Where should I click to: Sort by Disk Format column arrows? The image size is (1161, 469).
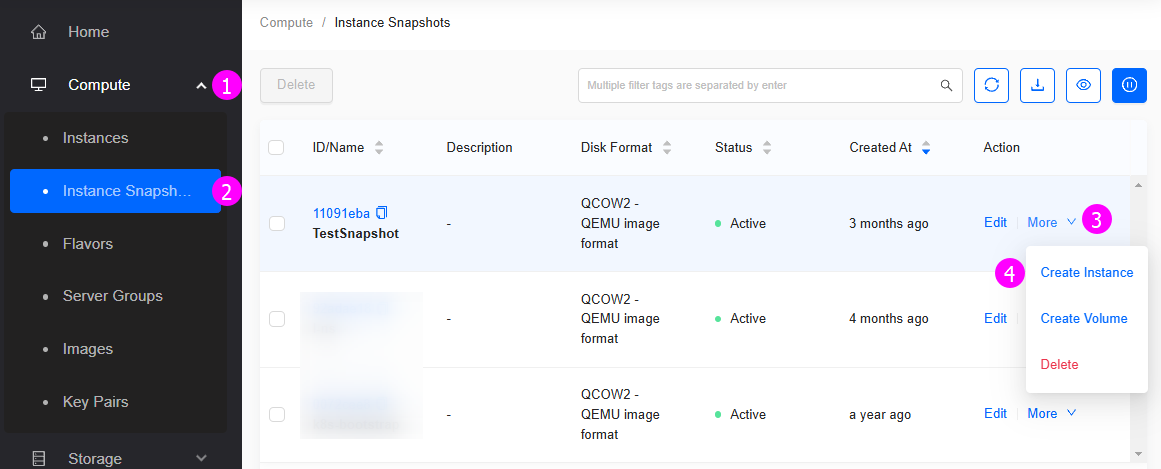[666, 147]
